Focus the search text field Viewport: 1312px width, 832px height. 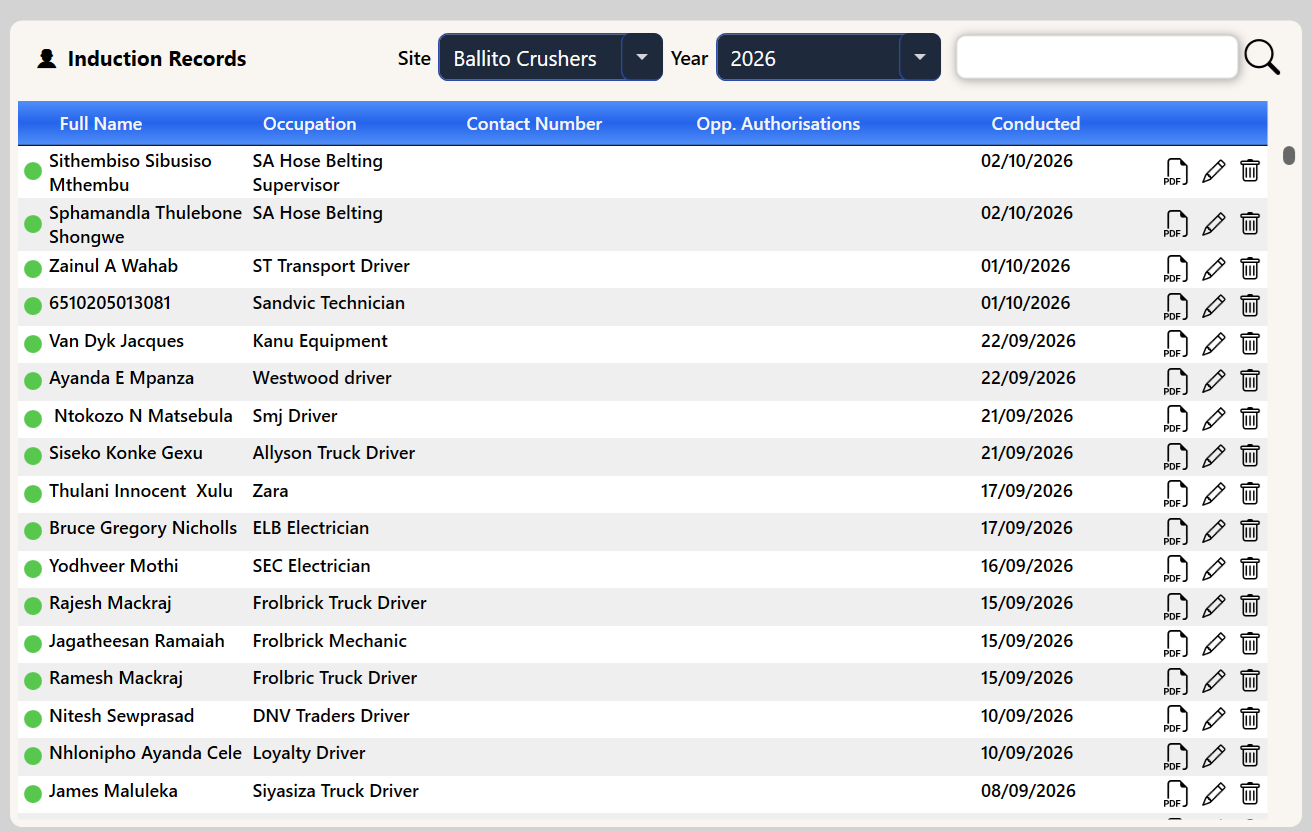pyautogui.click(x=1097, y=57)
